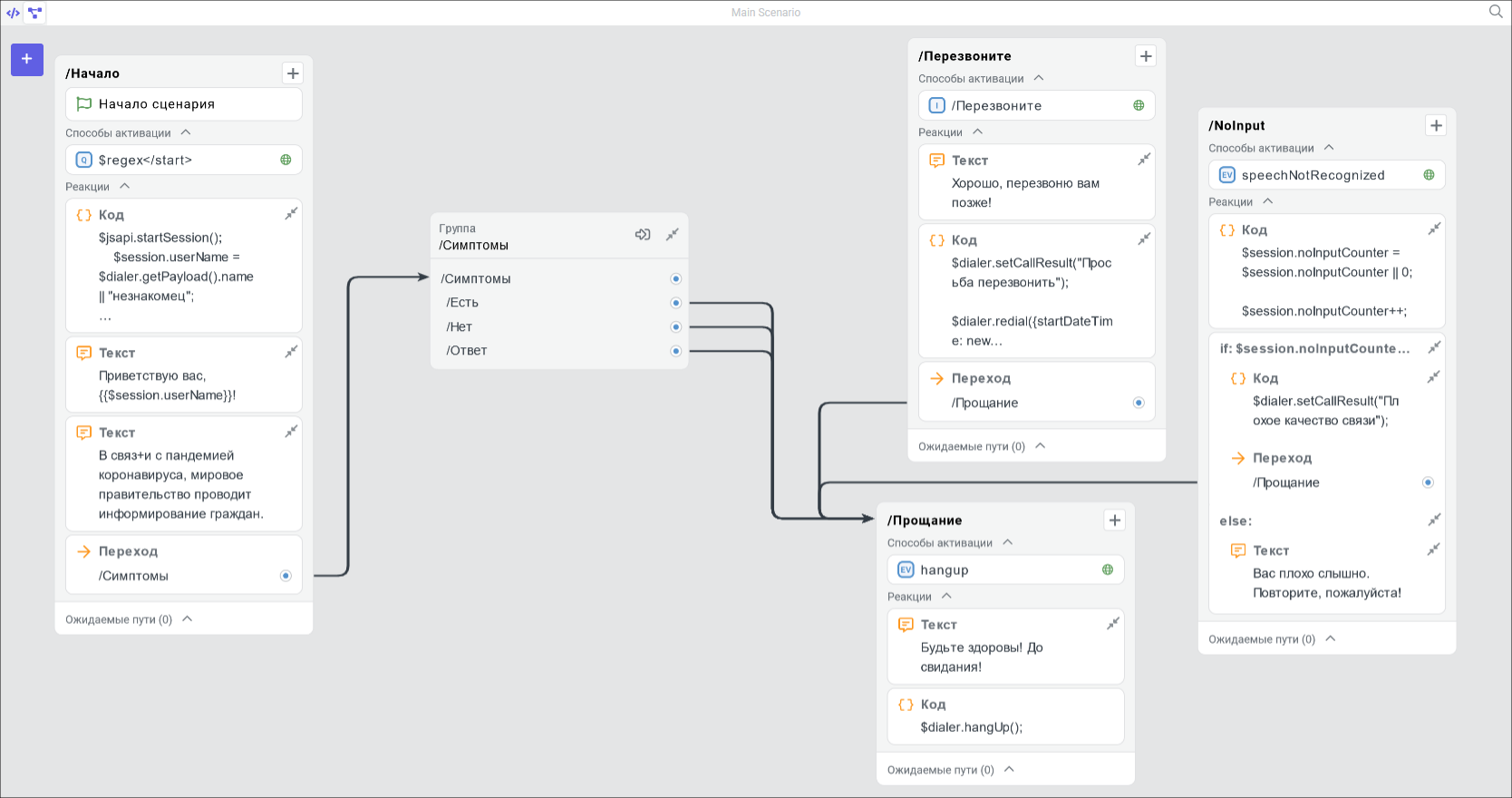Click the purple add state button
Viewport: 1512px width, 798px height.
(x=27, y=59)
